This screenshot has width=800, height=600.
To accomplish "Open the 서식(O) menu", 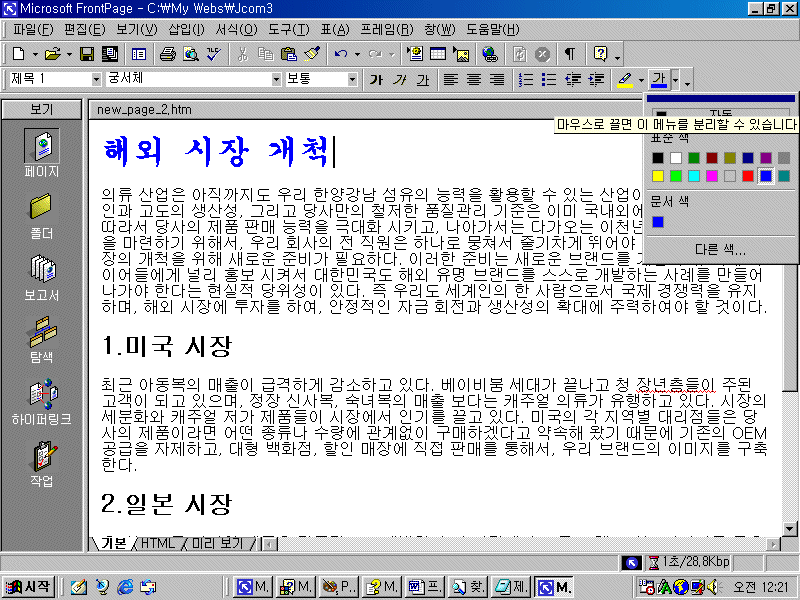I will tap(236, 30).
